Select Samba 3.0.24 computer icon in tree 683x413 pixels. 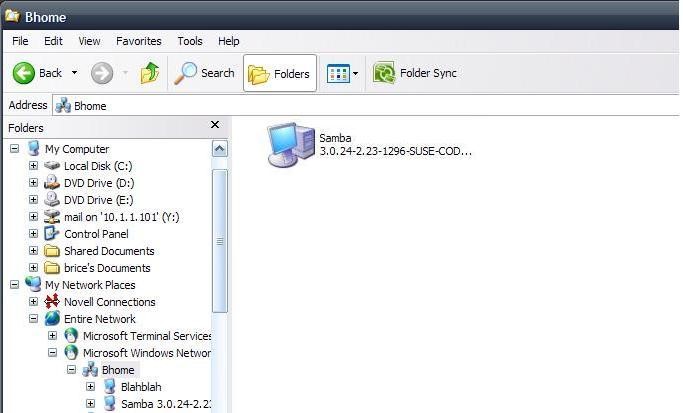[x=109, y=403]
